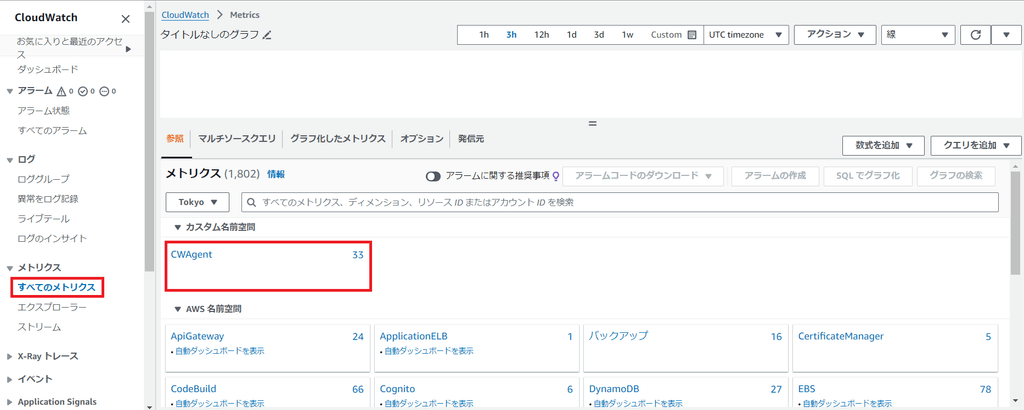This screenshot has width=1024, height=410.
Task: Collapse the AWS 名前空間 section
Action: coord(177,308)
